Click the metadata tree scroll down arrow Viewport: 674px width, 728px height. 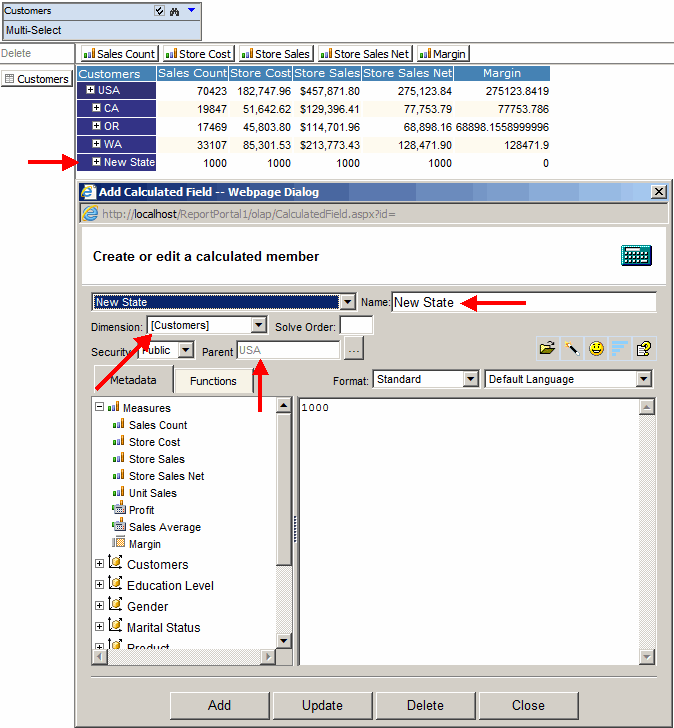point(284,641)
